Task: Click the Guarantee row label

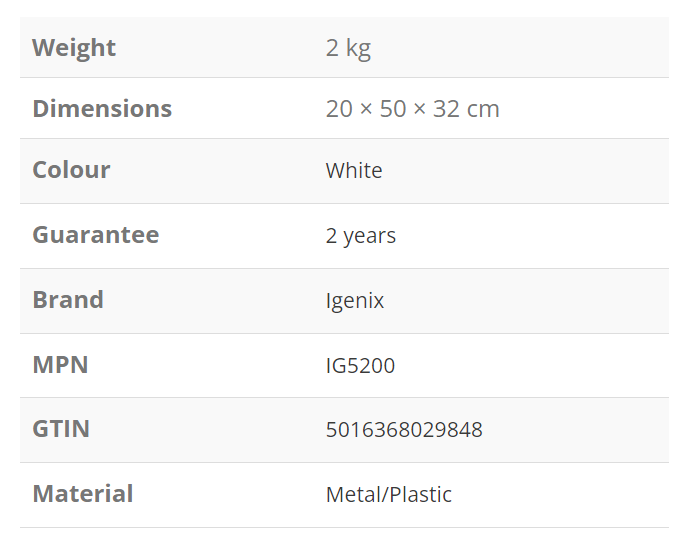Action: 96,235
